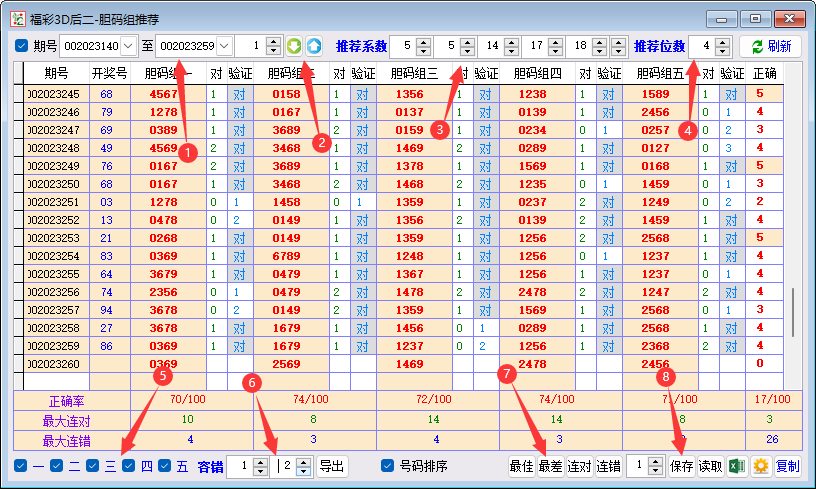
Task: Decrease 推荐系数 value 17
Action: click(x=555, y=50)
